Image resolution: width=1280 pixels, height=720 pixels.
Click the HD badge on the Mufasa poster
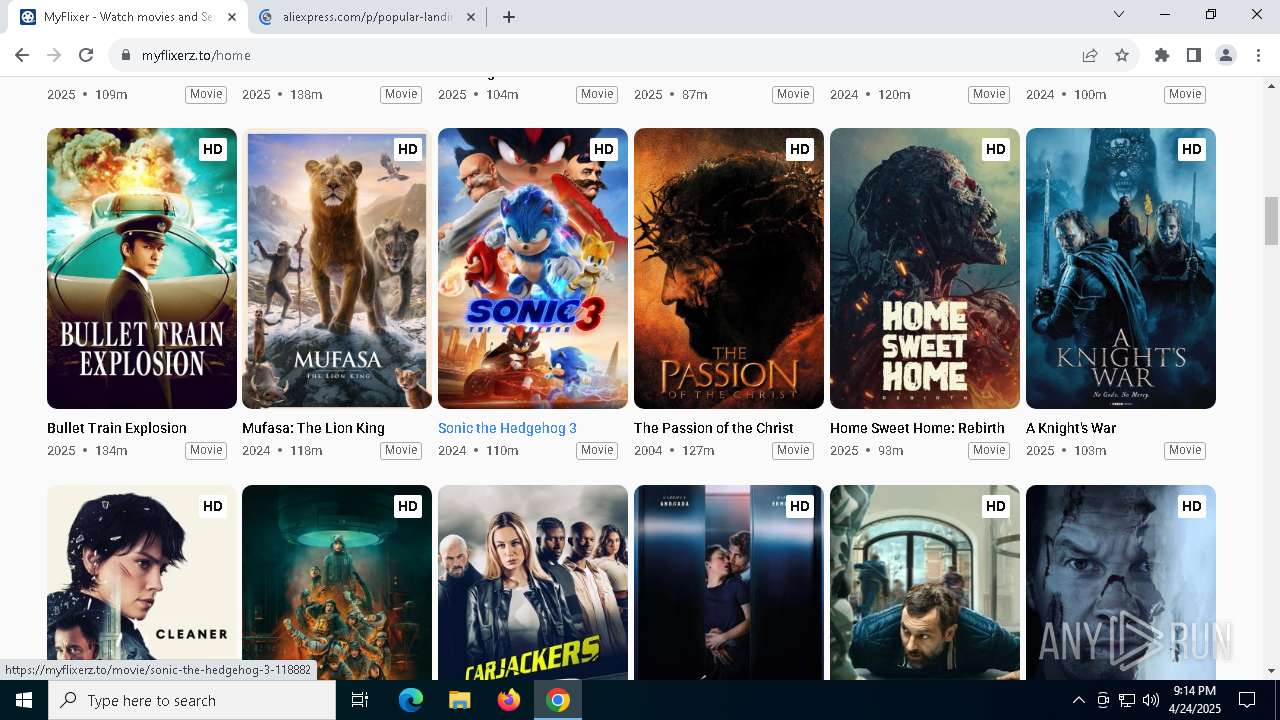407,149
